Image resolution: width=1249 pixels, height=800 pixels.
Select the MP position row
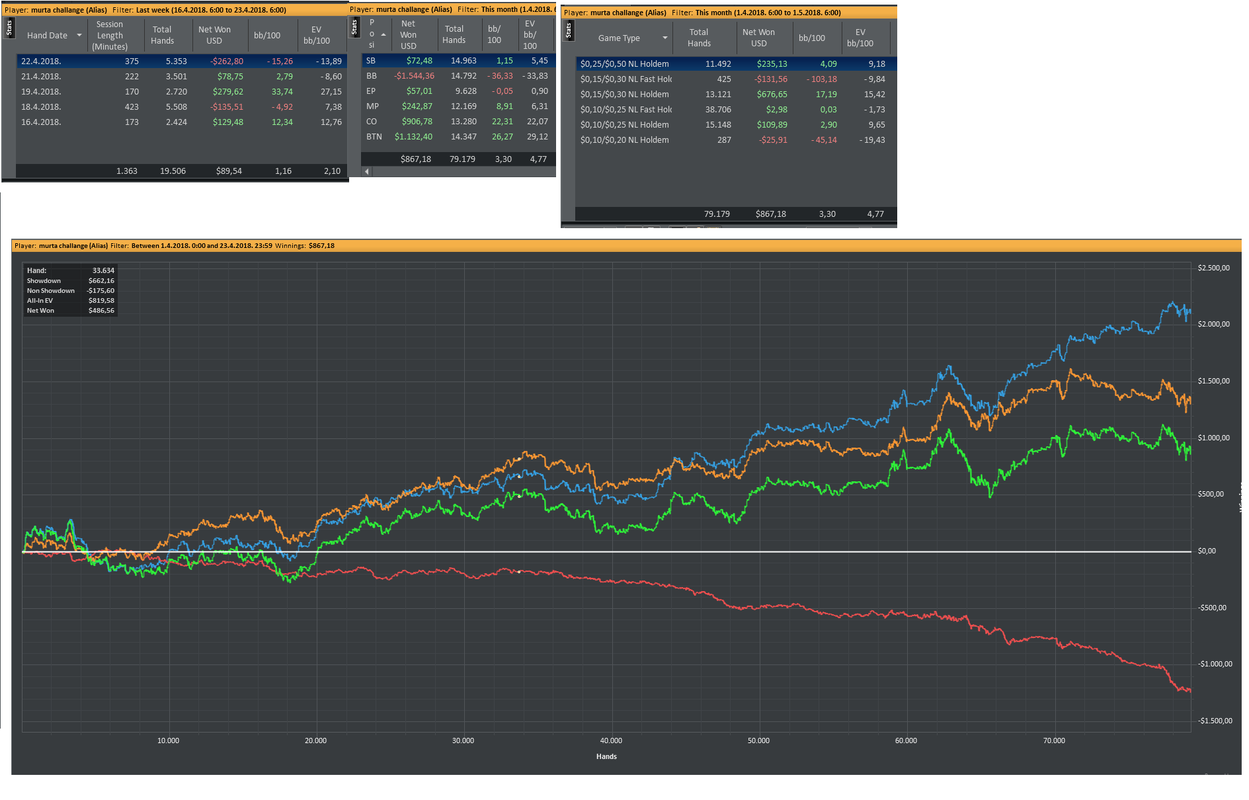click(458, 106)
